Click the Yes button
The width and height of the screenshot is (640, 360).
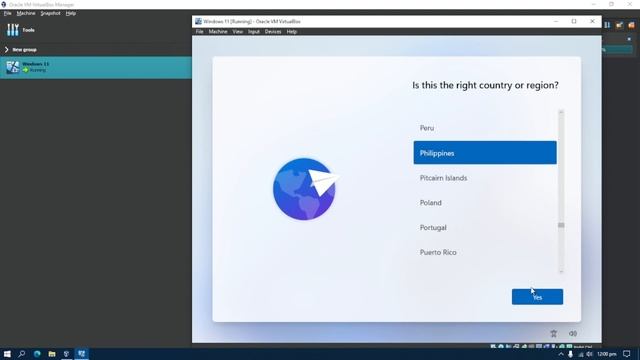tap(537, 297)
